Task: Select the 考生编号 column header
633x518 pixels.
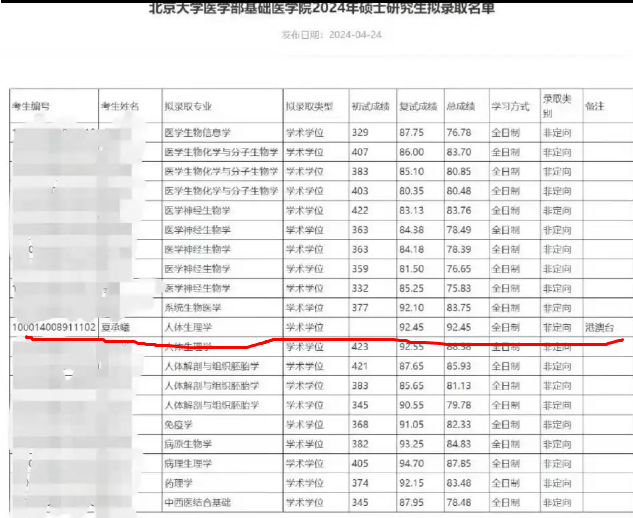Action: point(31,107)
